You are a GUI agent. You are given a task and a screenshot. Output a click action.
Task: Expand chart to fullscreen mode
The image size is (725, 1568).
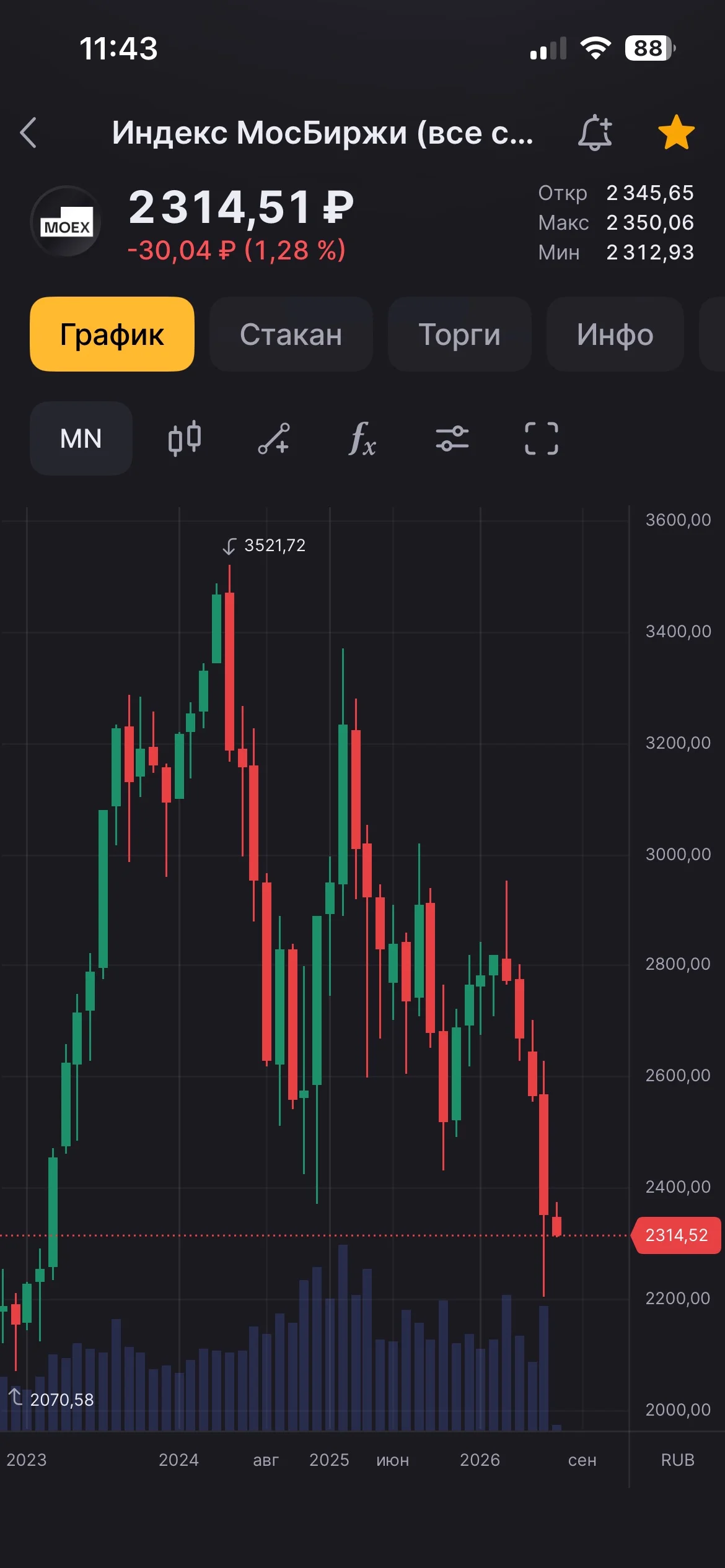pos(542,438)
